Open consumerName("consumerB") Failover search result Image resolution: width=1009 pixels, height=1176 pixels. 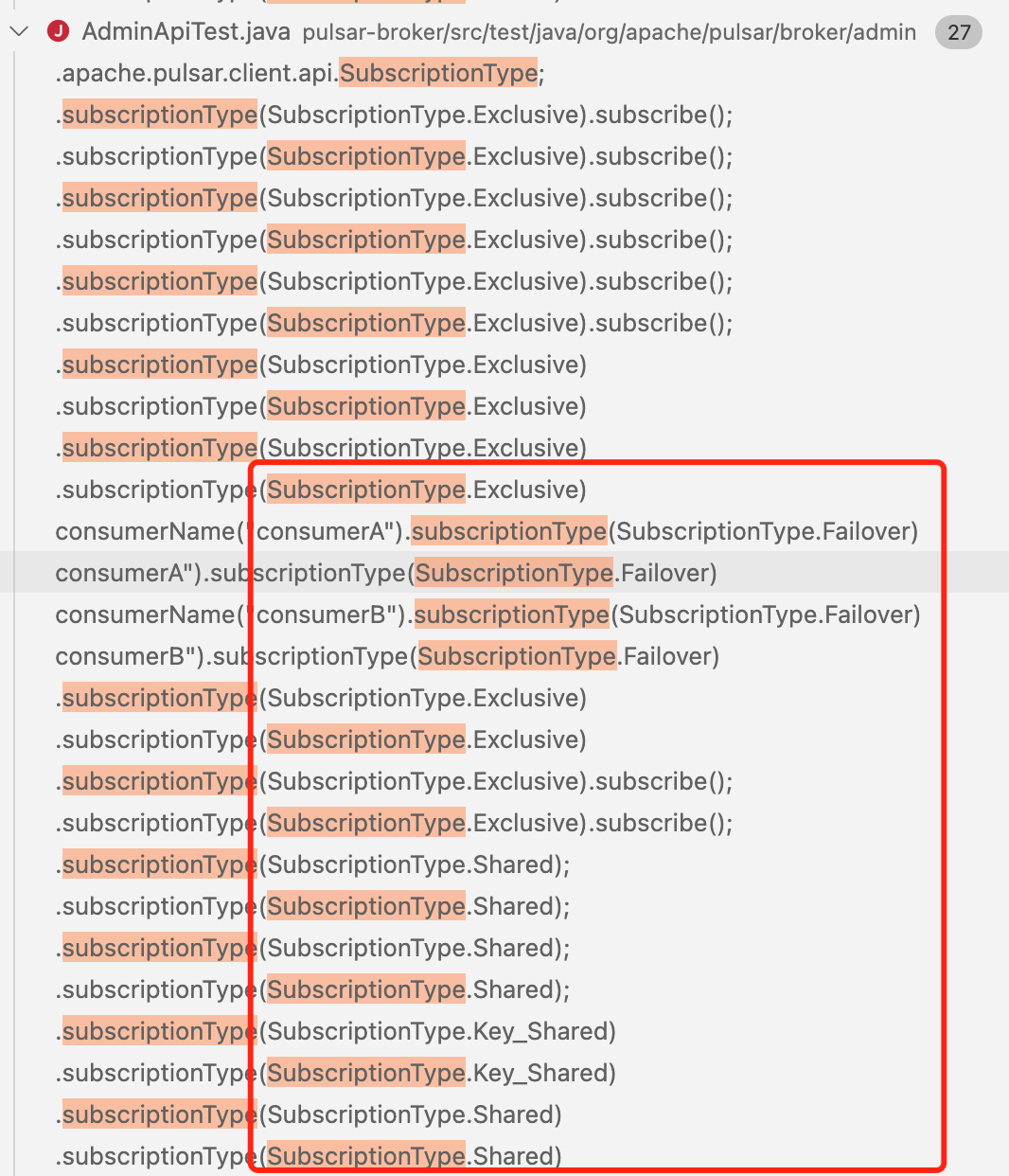(x=487, y=615)
